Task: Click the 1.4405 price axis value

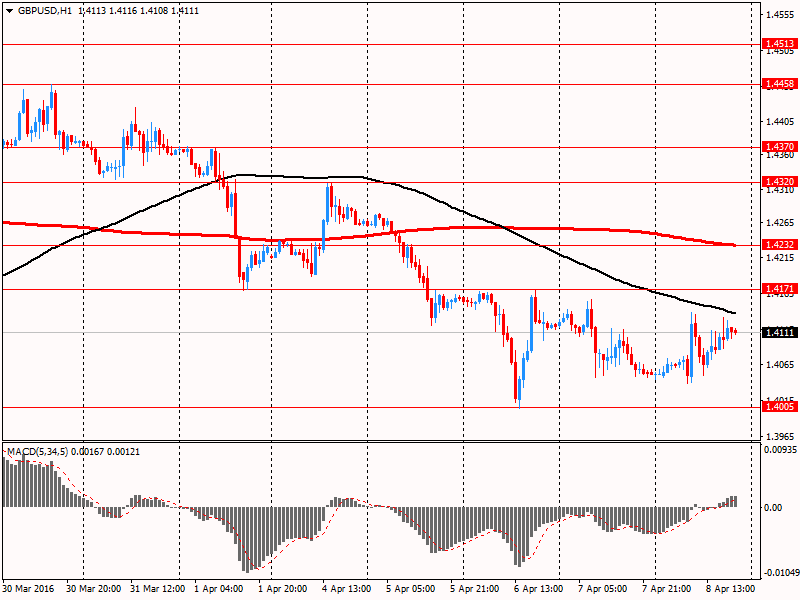Action: (780, 121)
